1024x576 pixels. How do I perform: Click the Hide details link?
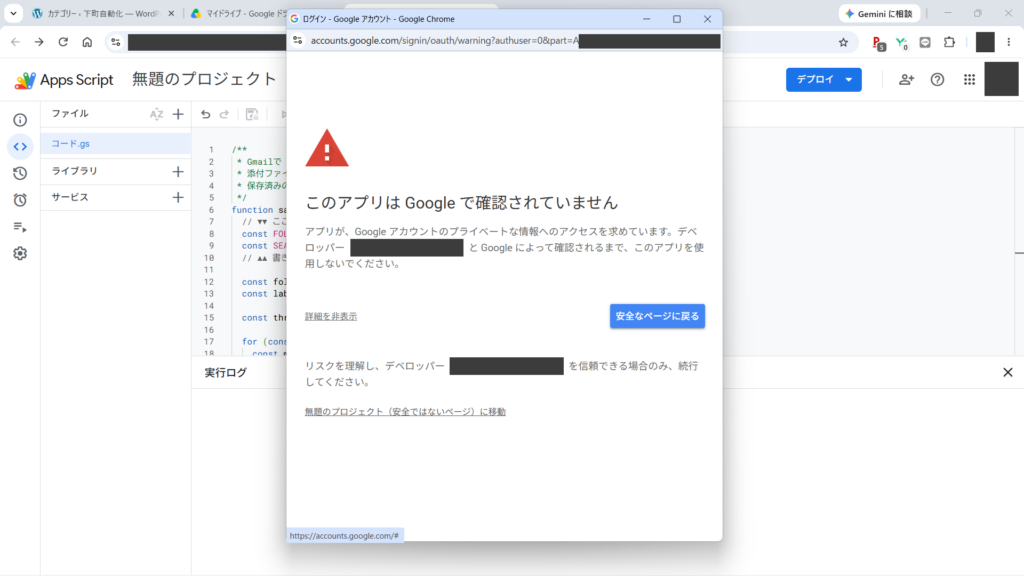click(x=330, y=317)
